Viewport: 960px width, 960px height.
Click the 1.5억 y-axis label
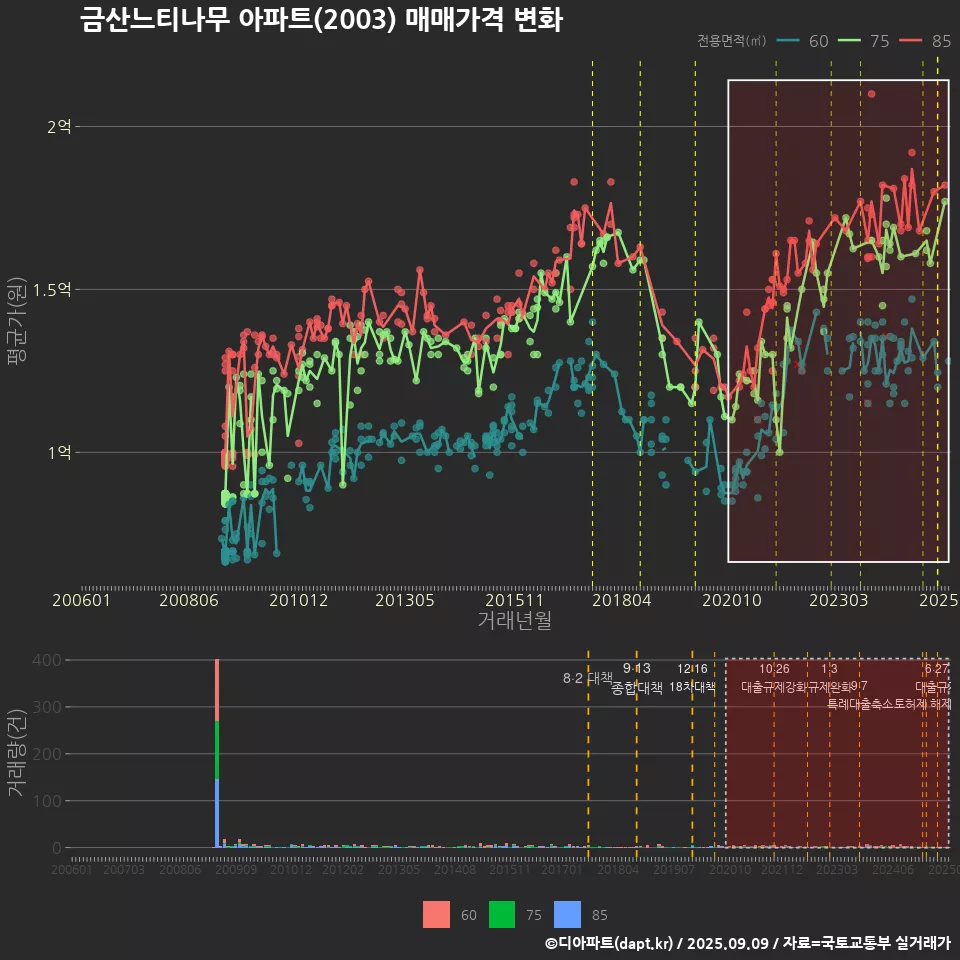(52, 290)
